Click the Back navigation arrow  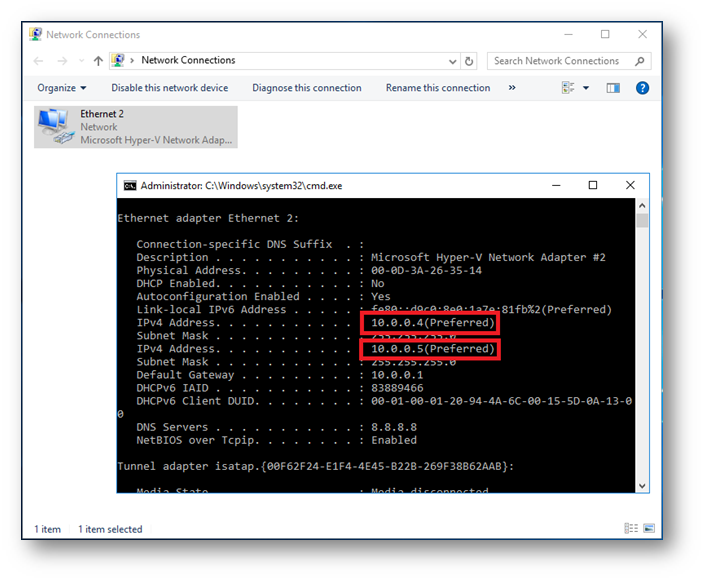point(39,61)
